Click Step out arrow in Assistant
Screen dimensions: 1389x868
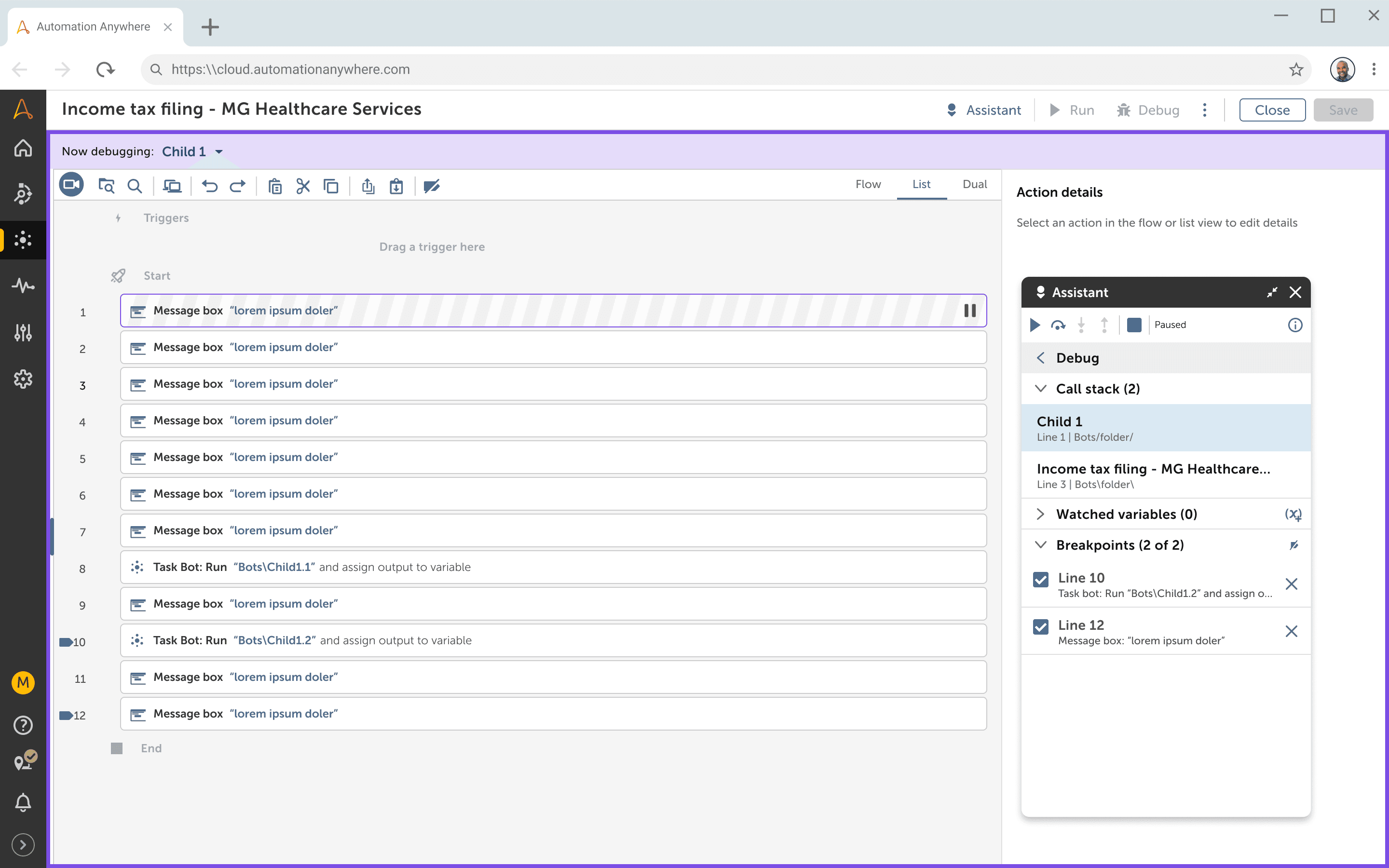pyautogui.click(x=1104, y=325)
